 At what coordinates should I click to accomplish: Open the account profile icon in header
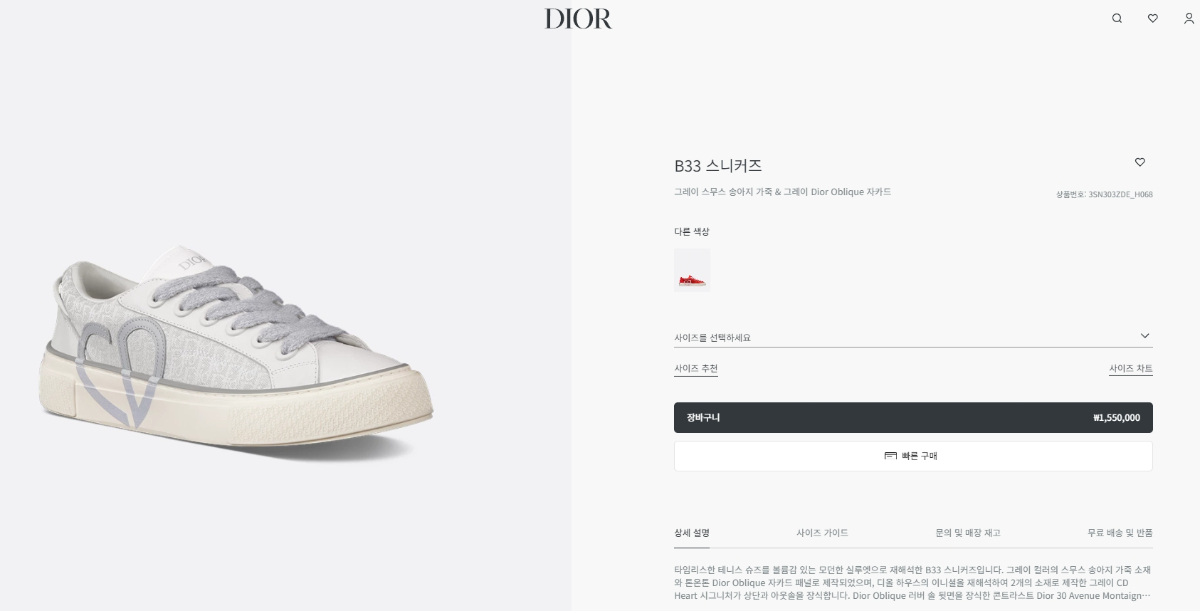[x=1188, y=18]
